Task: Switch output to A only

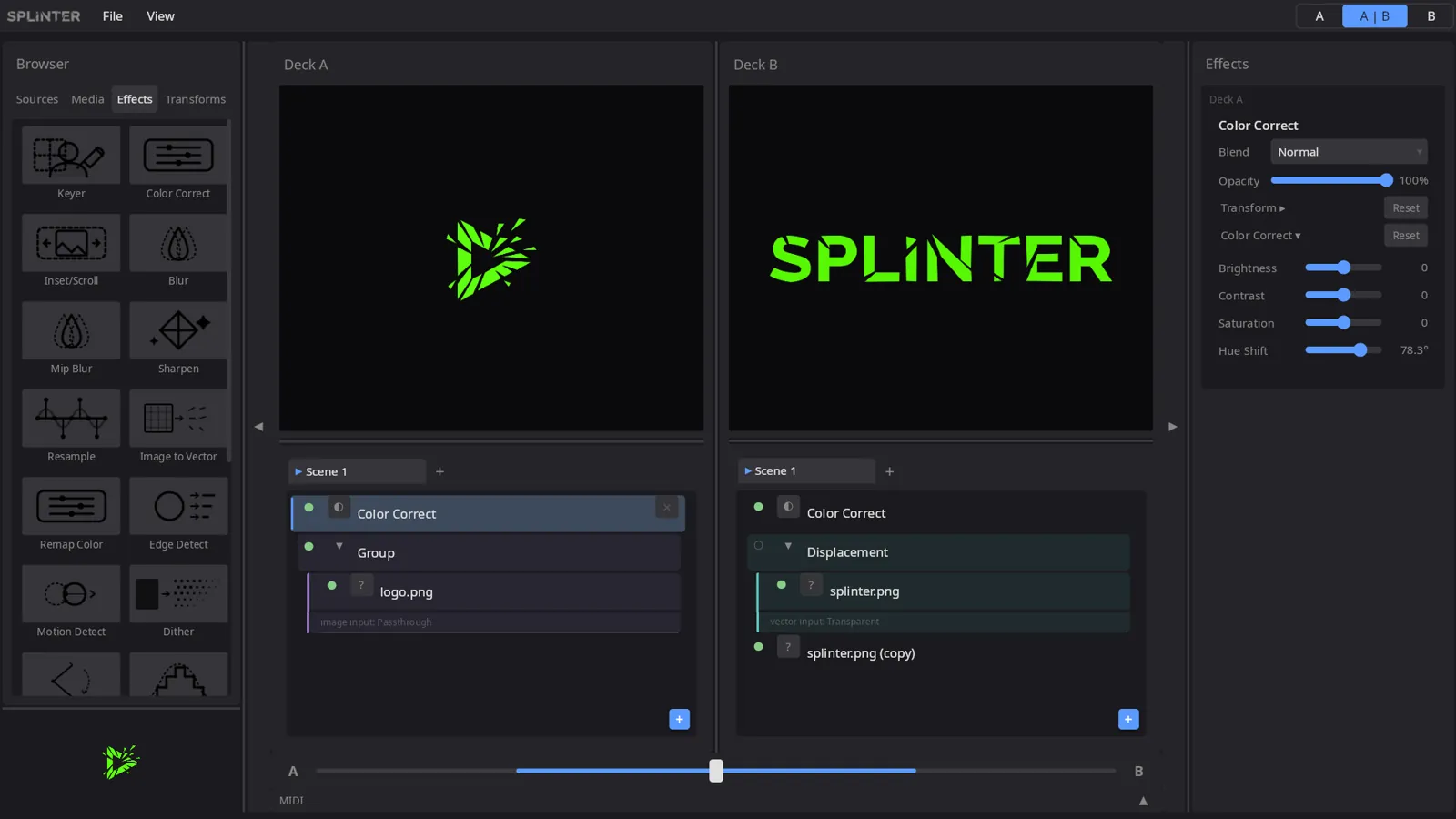Action: (x=1319, y=16)
